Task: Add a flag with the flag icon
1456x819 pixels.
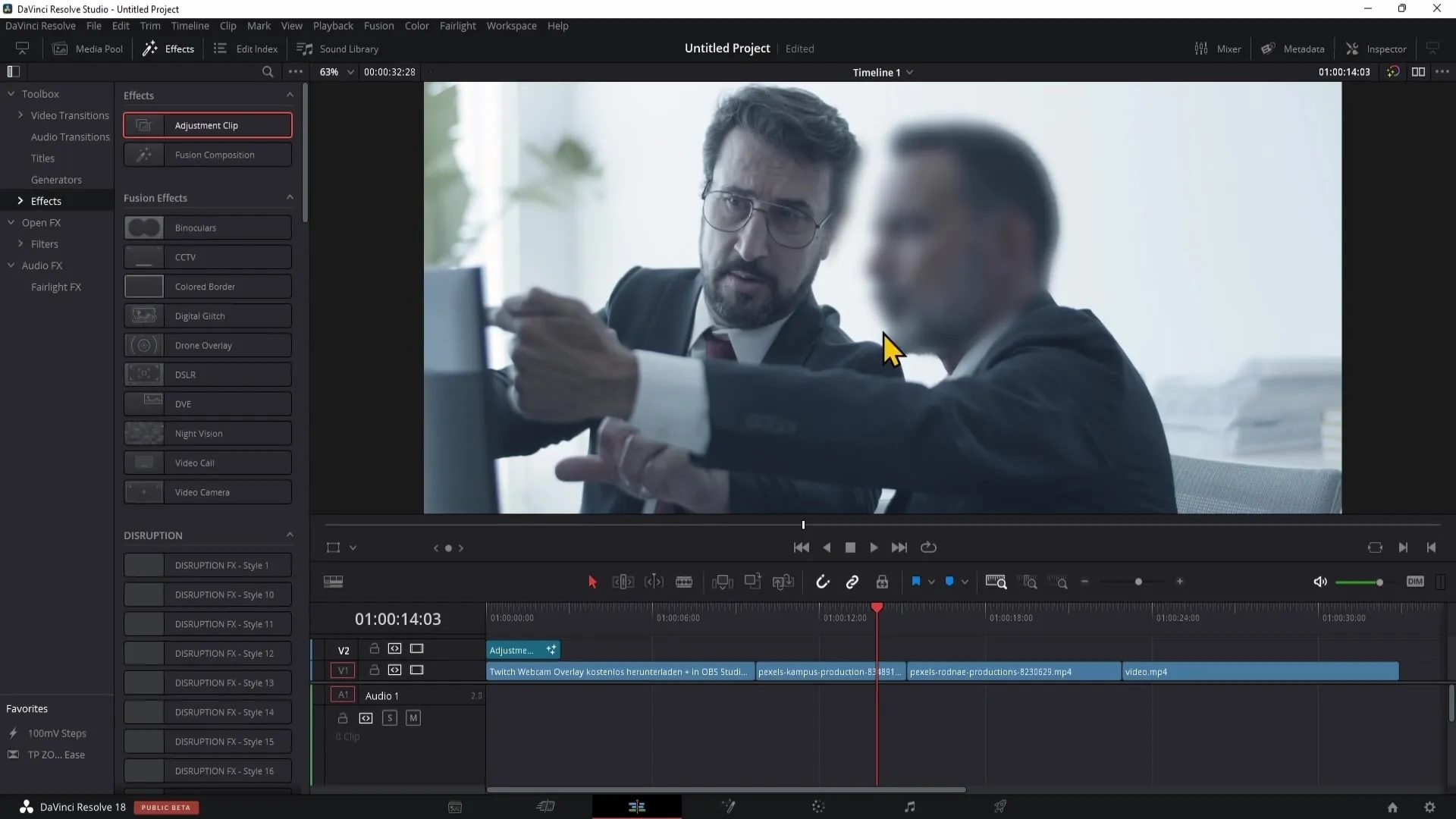Action: 916,582
